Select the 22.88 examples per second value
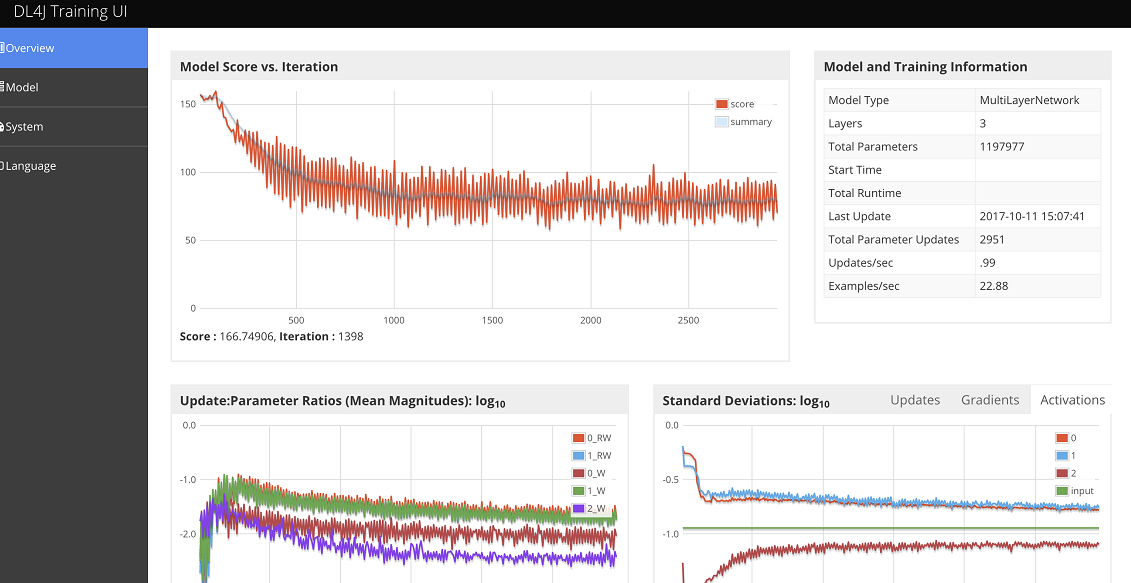Viewport: 1131px width, 583px height. (x=994, y=286)
